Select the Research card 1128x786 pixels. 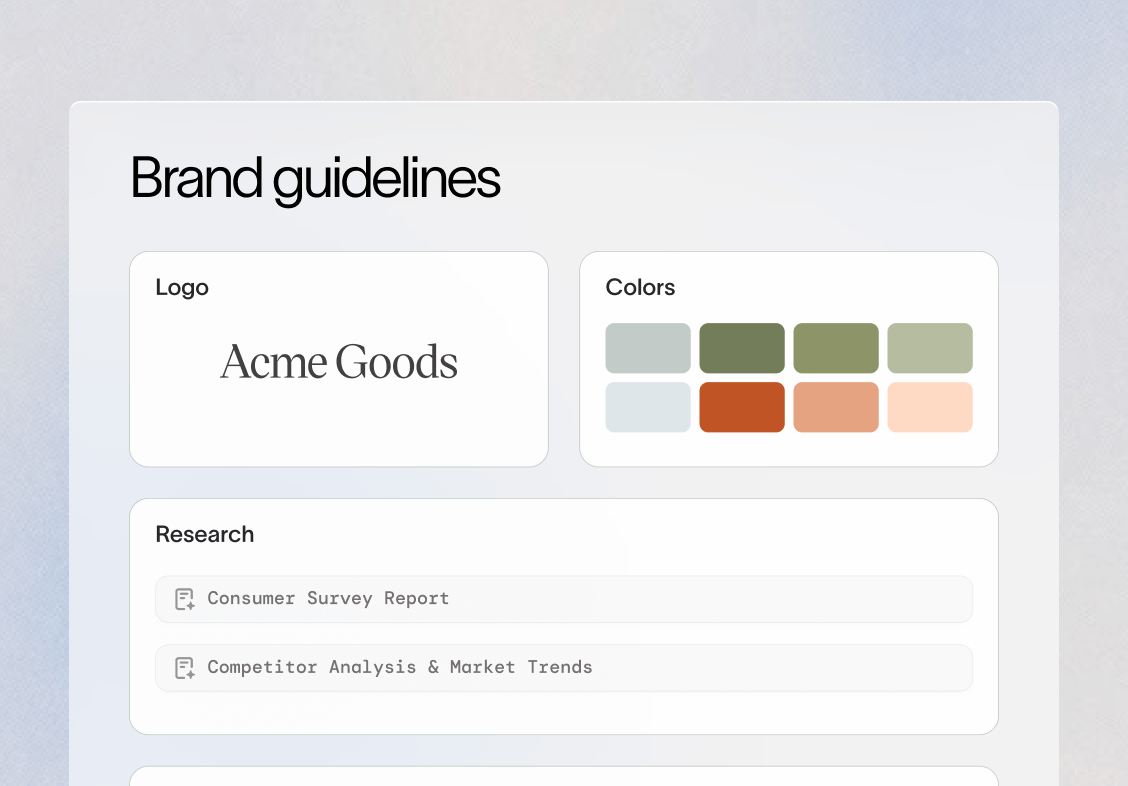[563, 616]
